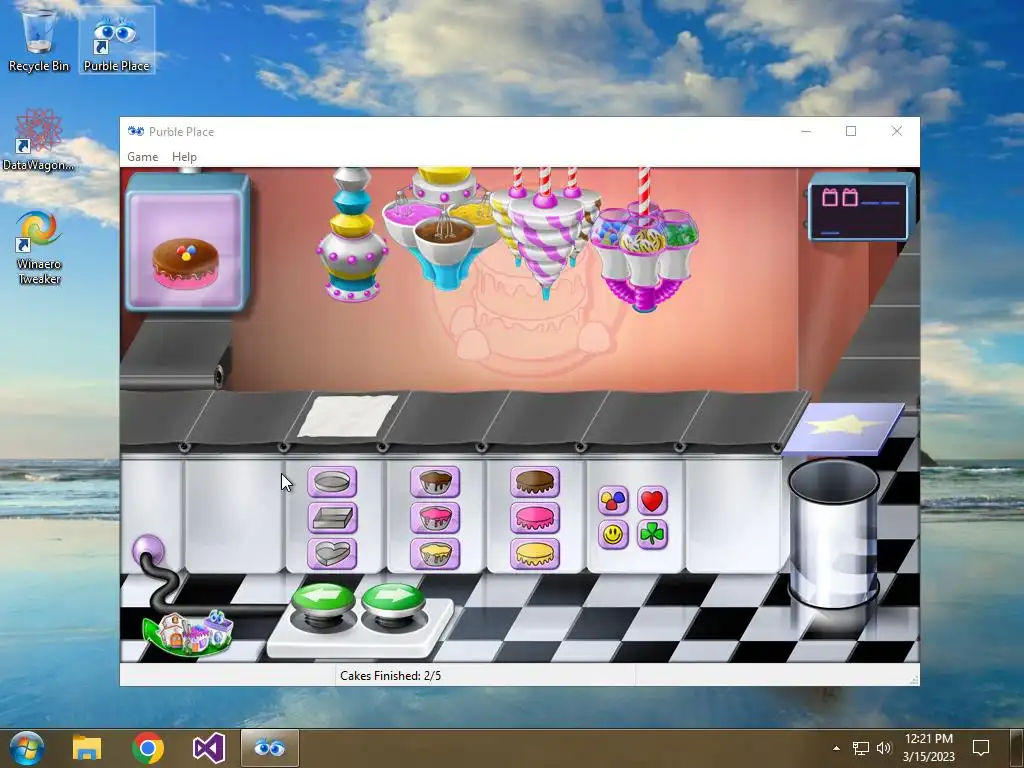The width and height of the screenshot is (1024, 768).
Task: Choose the vanilla yellow batter bowl button
Action: [x=435, y=554]
